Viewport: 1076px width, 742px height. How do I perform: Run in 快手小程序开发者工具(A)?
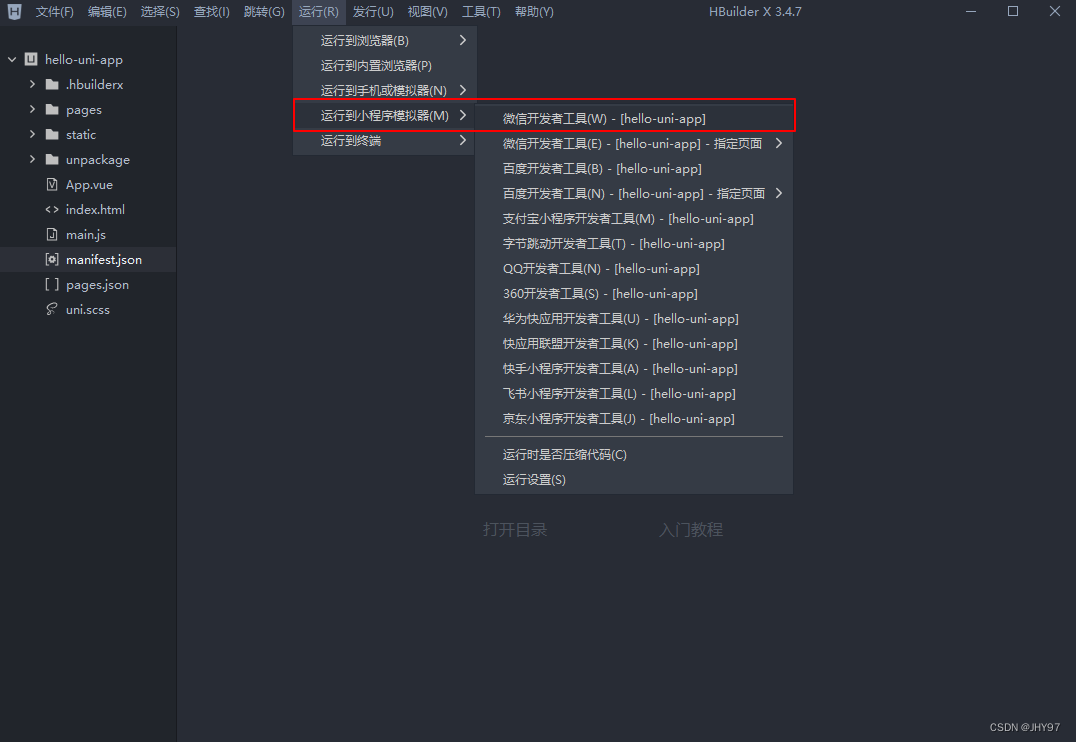(633, 369)
